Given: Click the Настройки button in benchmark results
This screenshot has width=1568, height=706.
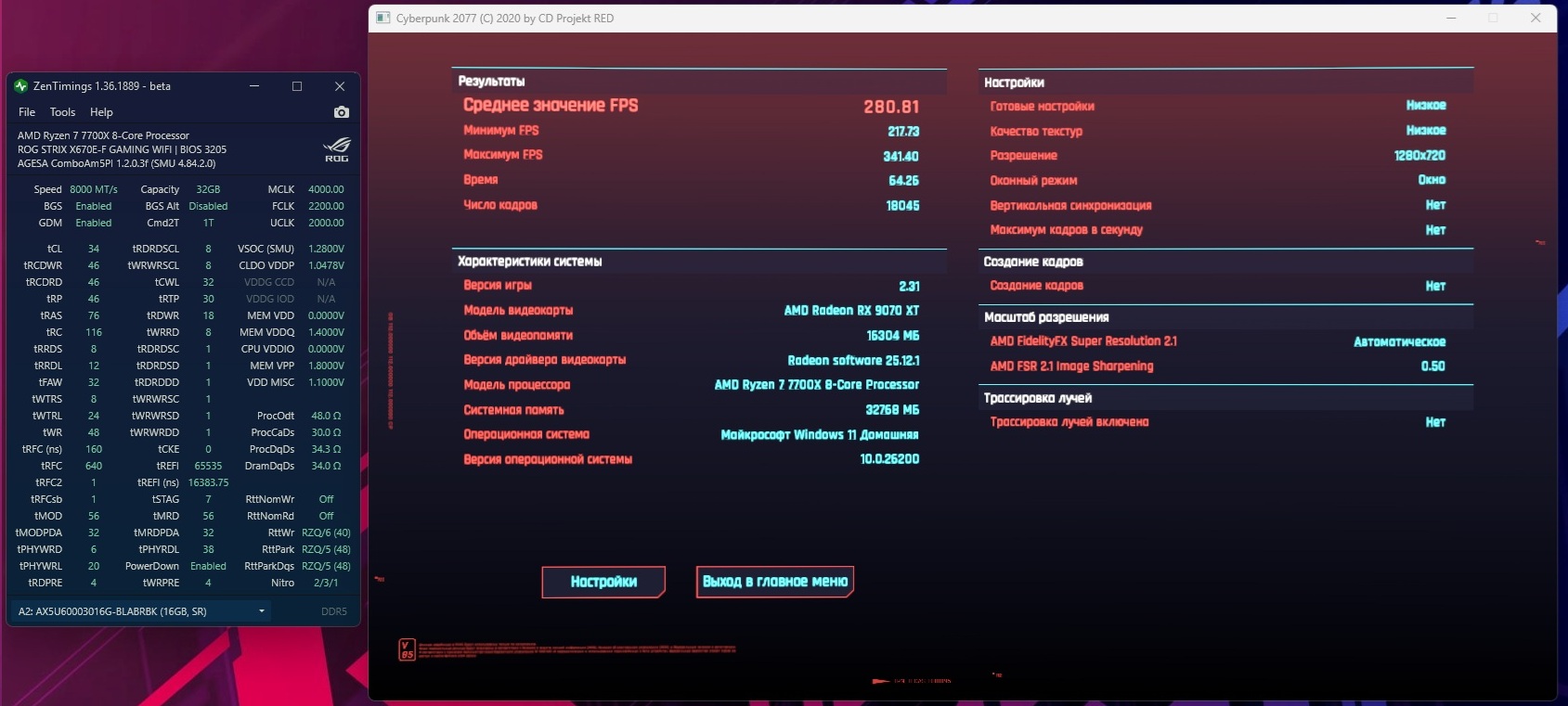Looking at the screenshot, I should pos(603,582).
